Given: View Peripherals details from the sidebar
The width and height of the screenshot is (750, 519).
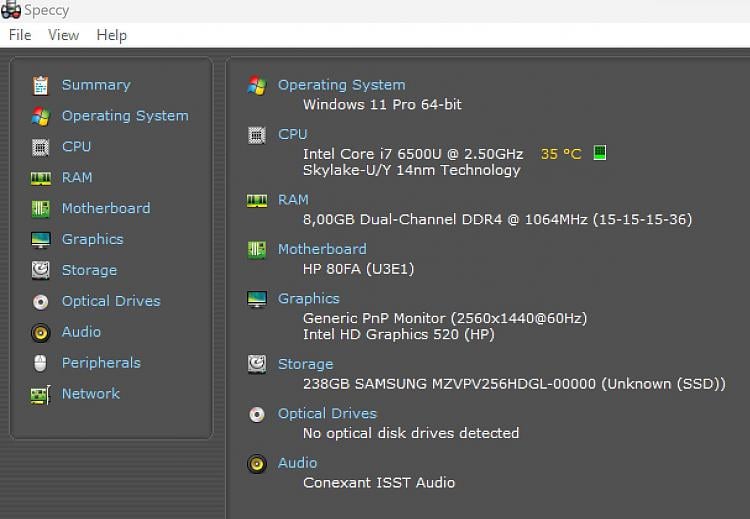Looking at the screenshot, I should click(x=101, y=363).
